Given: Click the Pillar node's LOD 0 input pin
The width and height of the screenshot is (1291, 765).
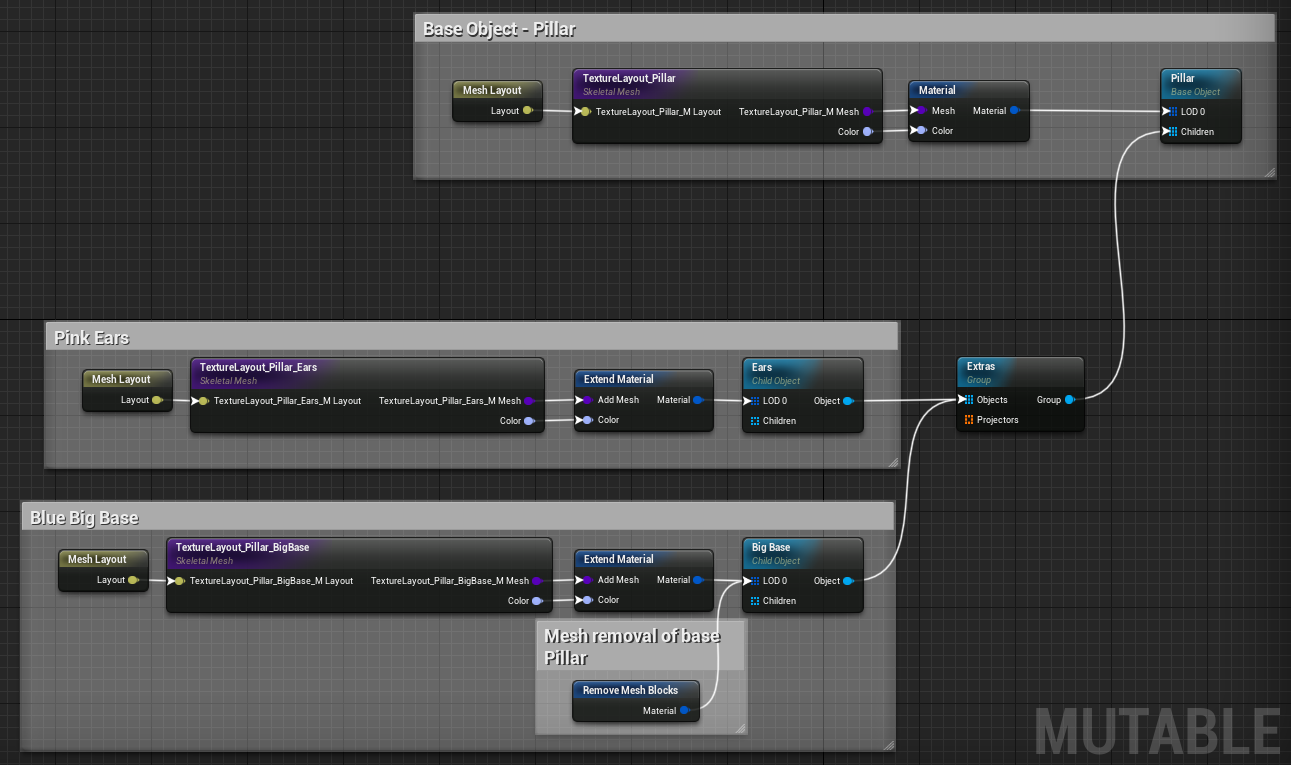Looking at the screenshot, I should pos(1172,112).
